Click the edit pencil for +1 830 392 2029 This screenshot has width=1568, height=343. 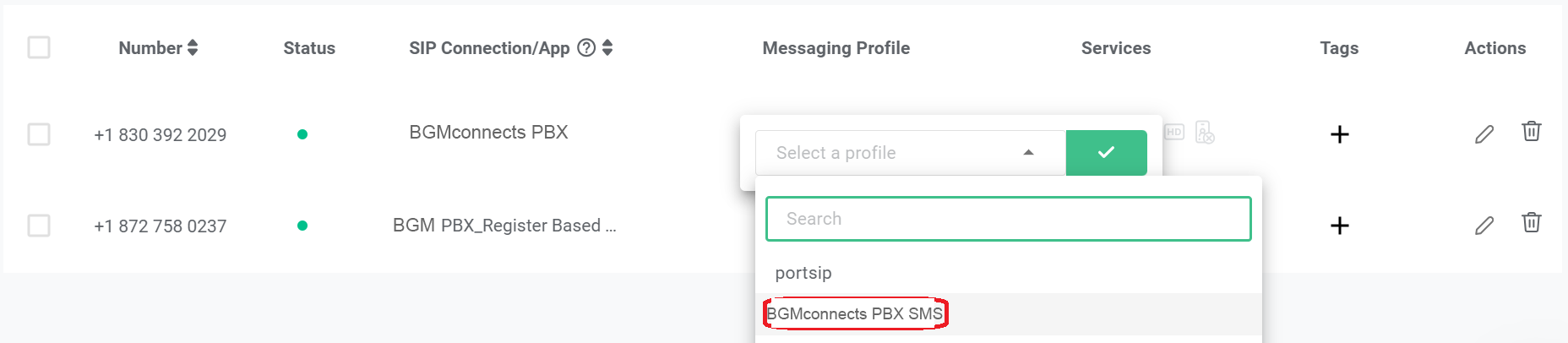[1484, 134]
